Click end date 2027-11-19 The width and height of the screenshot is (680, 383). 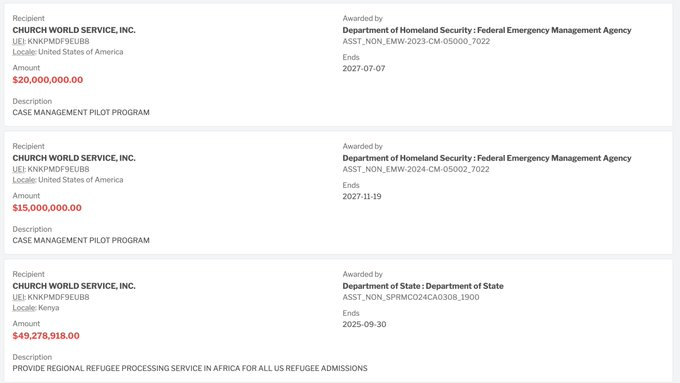(x=362, y=196)
